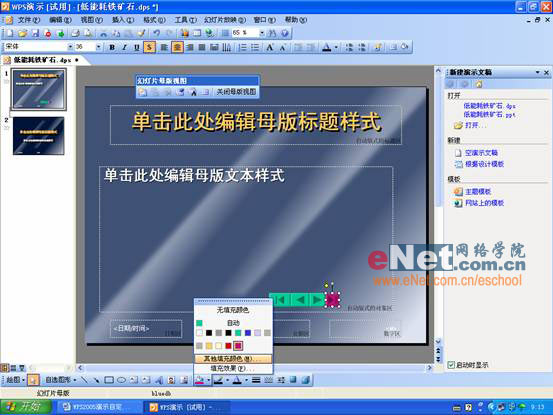Toggle text Shadow S button
The width and height of the screenshot is (553, 415).
(150, 47)
